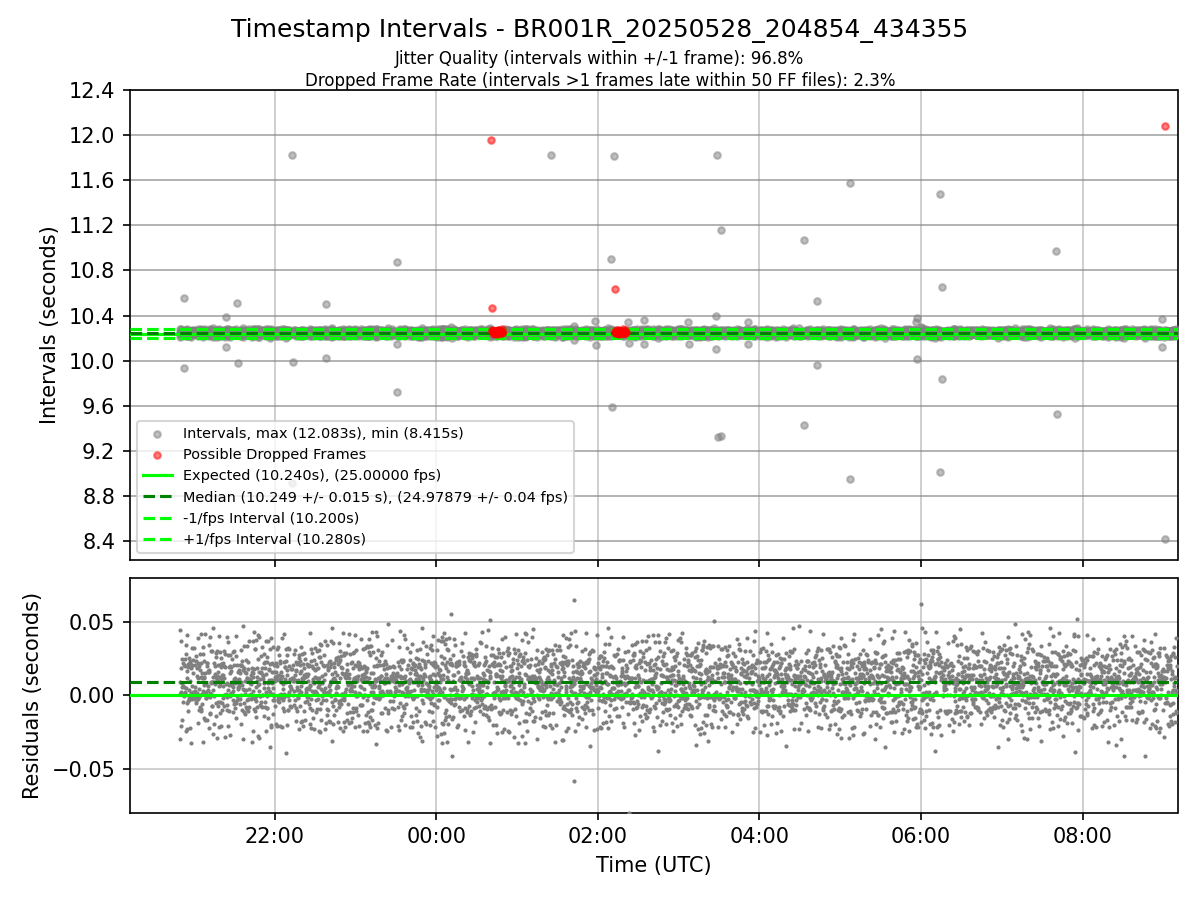Click the red dropped-frame point near 12.08 seconds

click(x=1165, y=126)
